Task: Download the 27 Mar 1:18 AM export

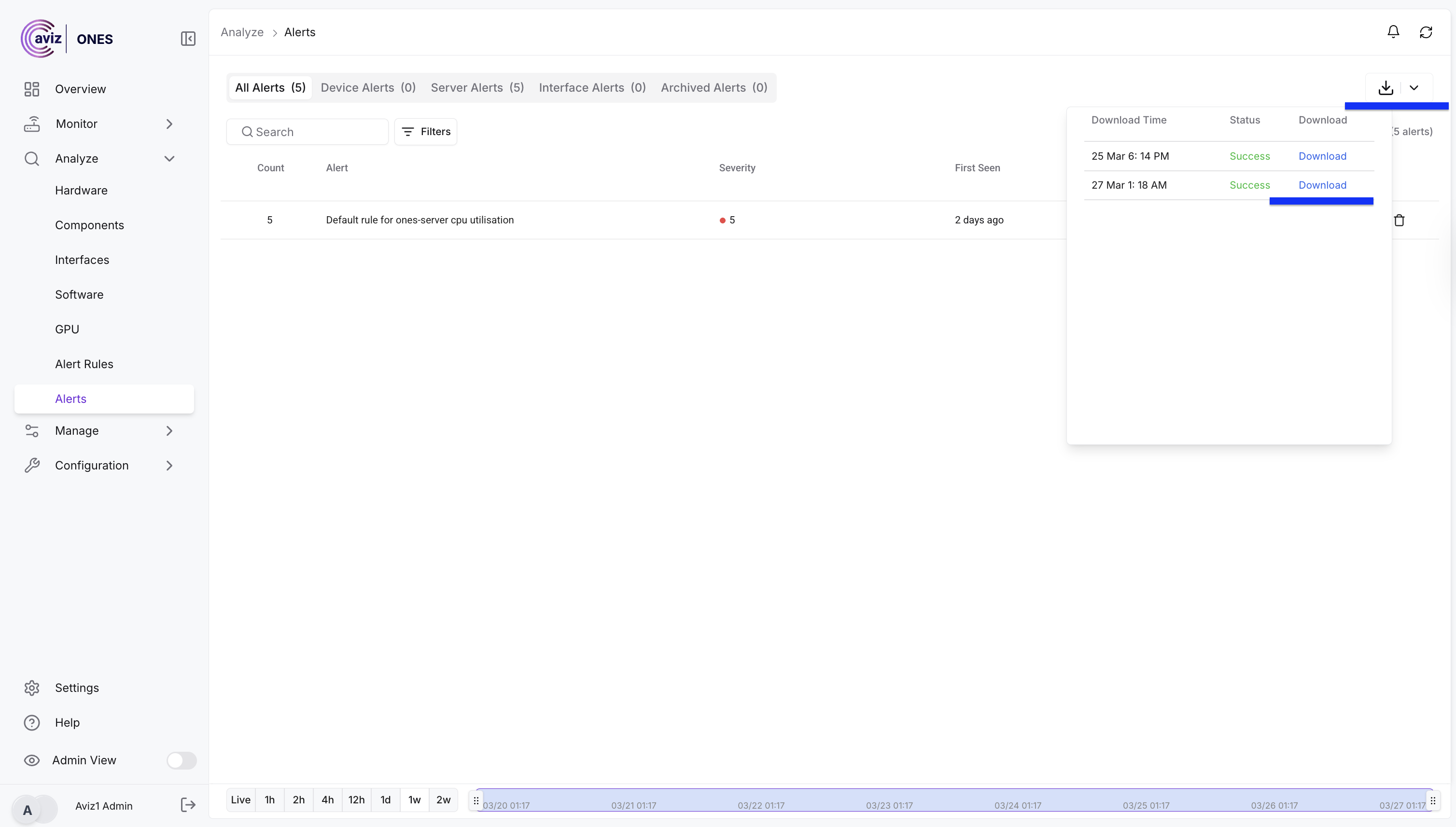Action: pyautogui.click(x=1322, y=185)
